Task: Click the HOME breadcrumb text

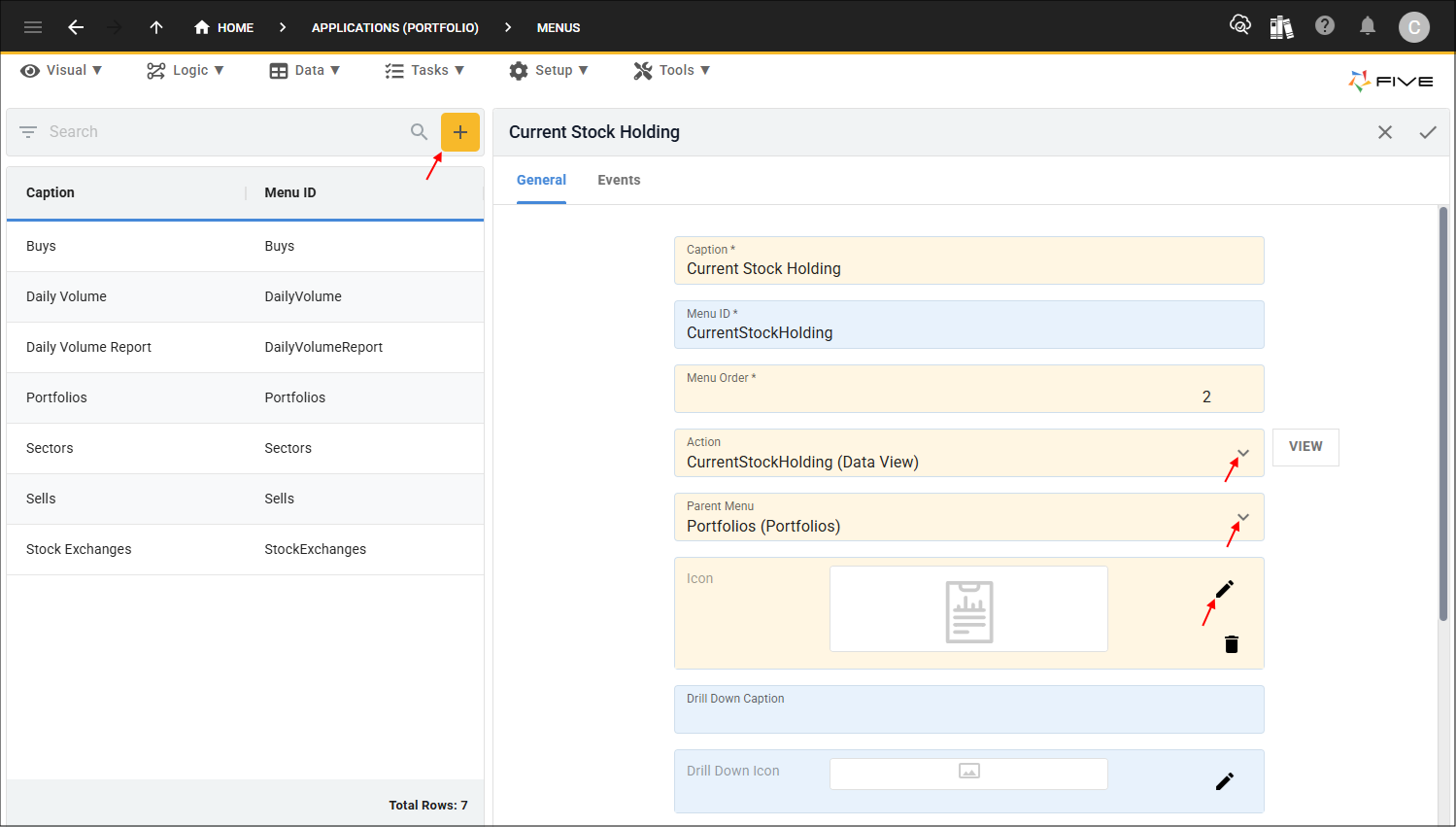Action: click(x=235, y=27)
